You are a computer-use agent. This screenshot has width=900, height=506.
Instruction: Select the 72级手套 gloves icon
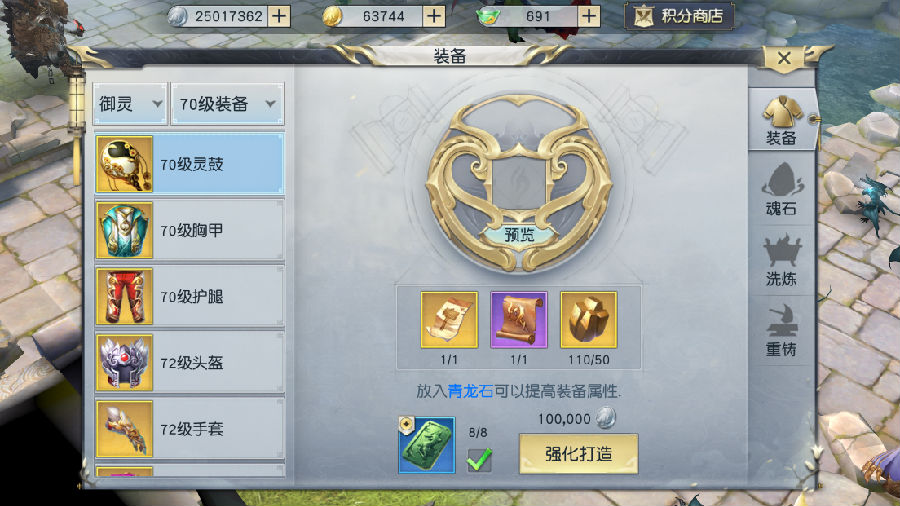124,429
